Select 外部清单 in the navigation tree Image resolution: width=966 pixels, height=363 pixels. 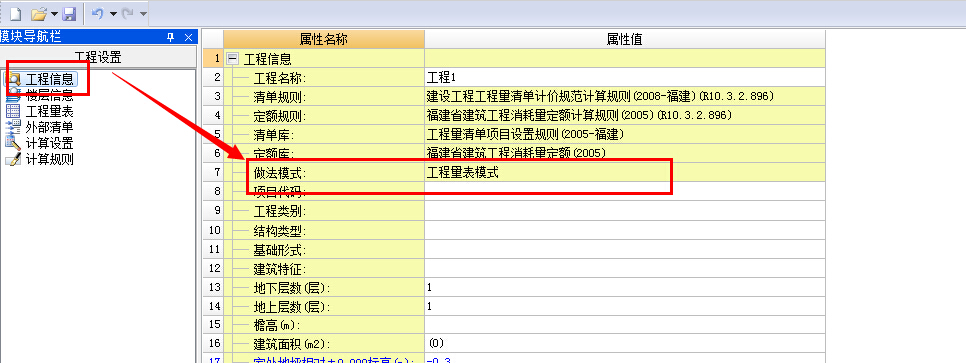click(49, 128)
